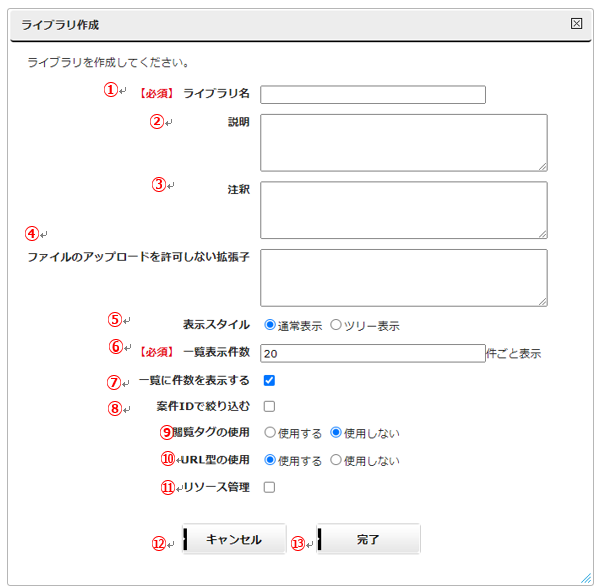Click resize grip of 説明 text area
This screenshot has width=594, height=588.
tap(543, 167)
